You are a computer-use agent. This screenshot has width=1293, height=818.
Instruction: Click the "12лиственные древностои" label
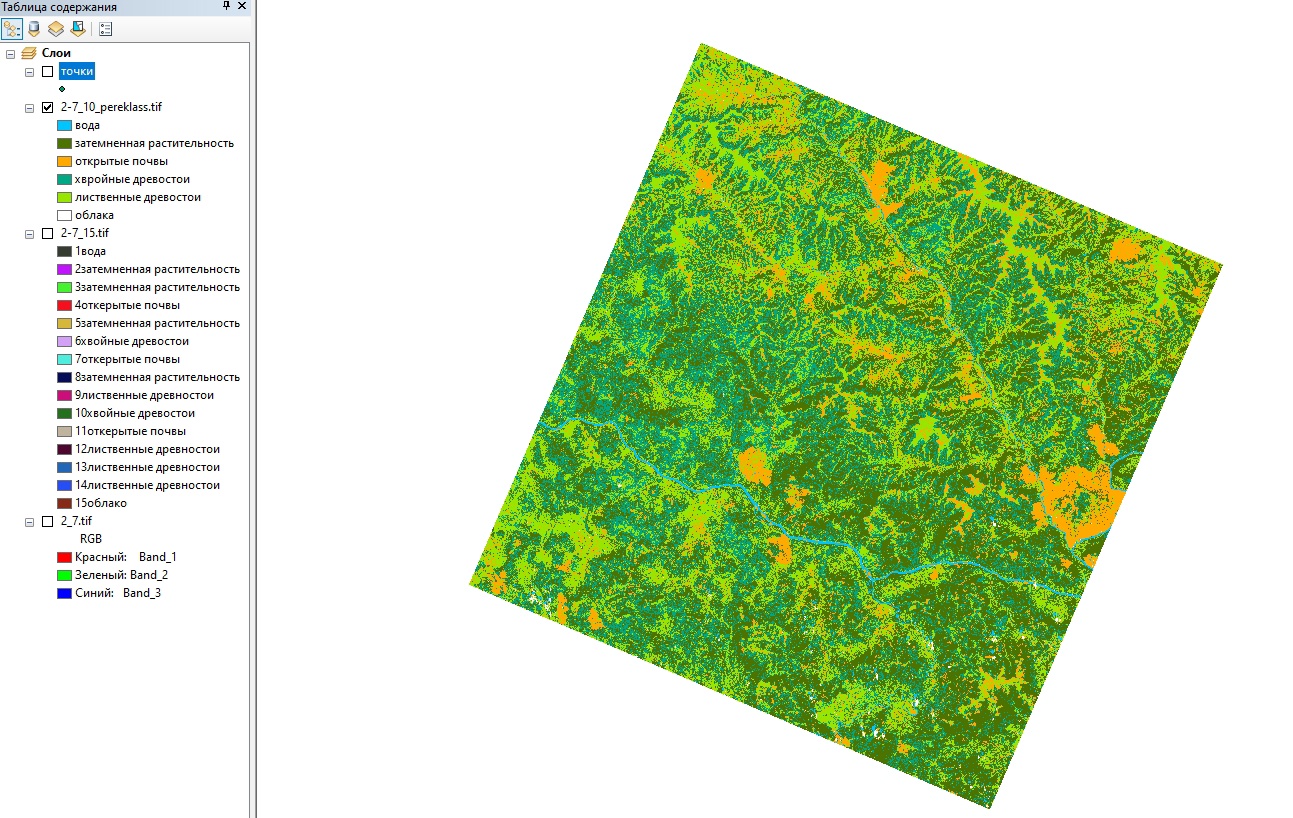pyautogui.click(x=148, y=449)
